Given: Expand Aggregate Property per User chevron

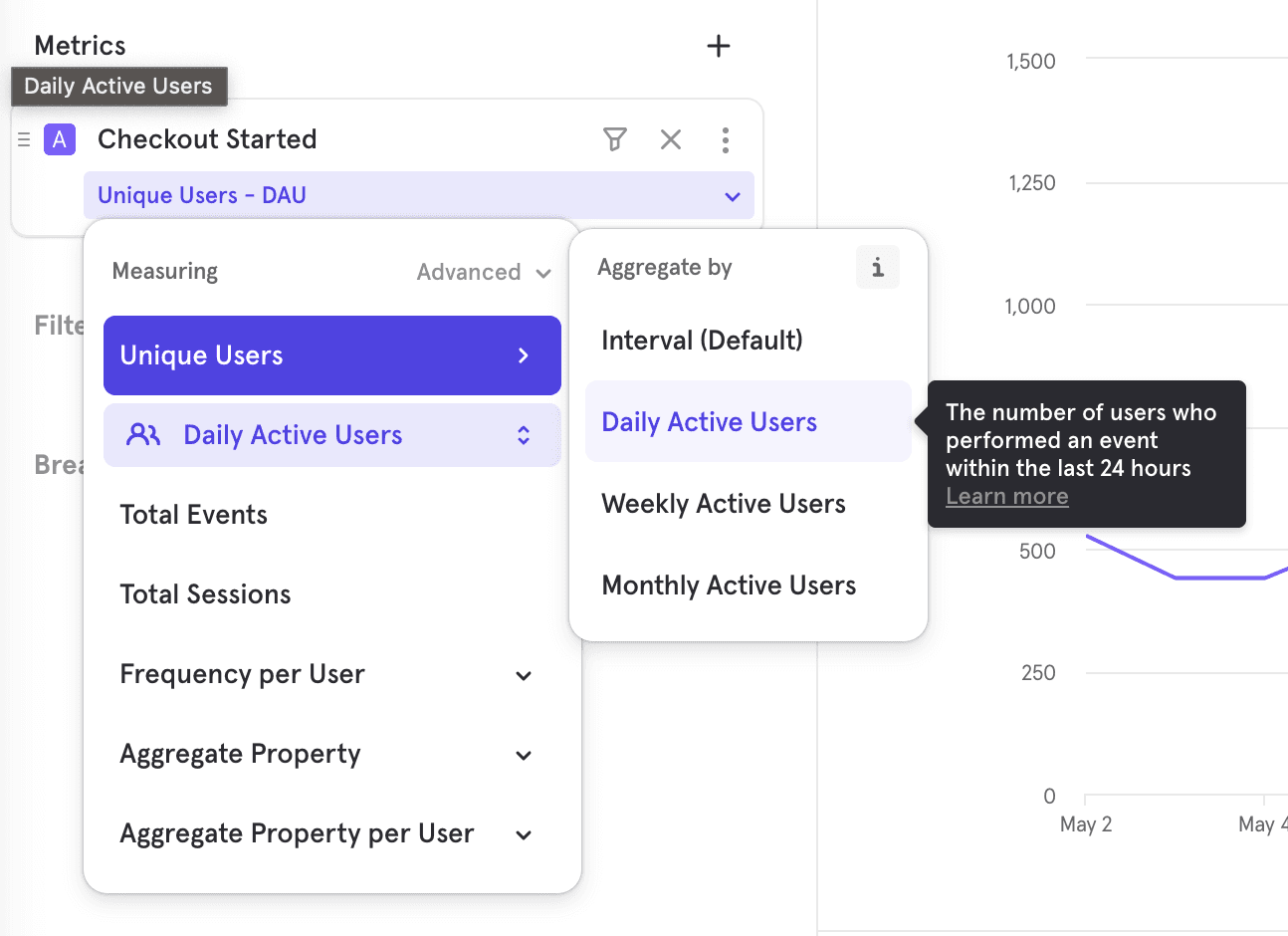Looking at the screenshot, I should pyautogui.click(x=524, y=834).
